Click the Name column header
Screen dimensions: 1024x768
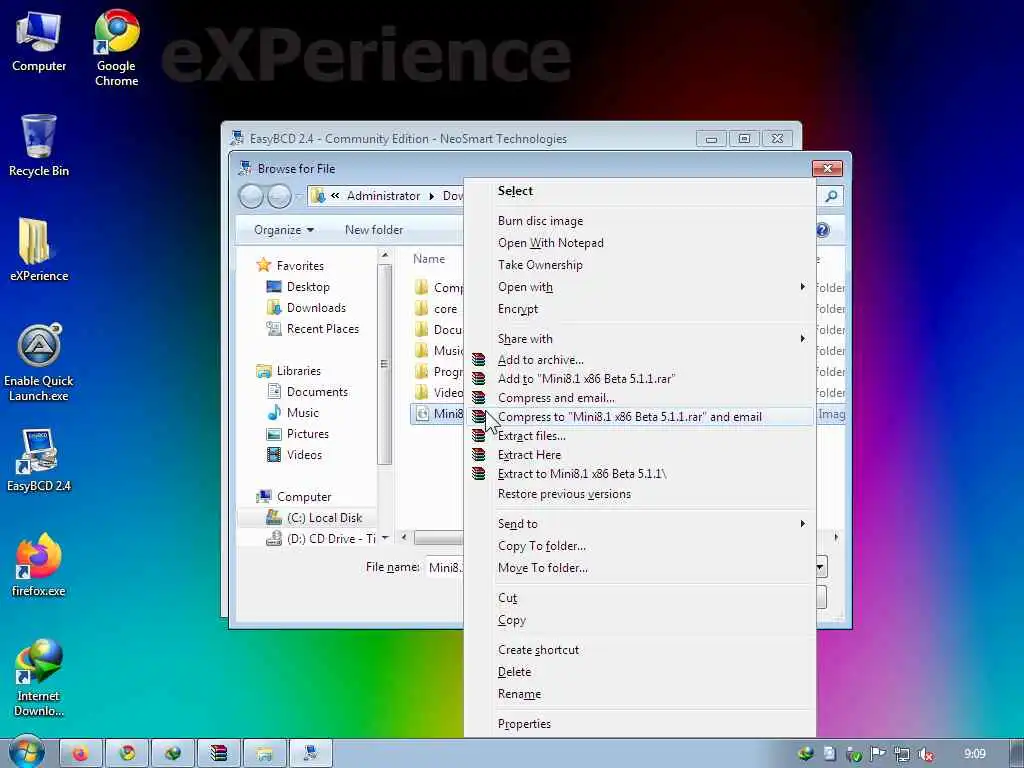coord(429,259)
